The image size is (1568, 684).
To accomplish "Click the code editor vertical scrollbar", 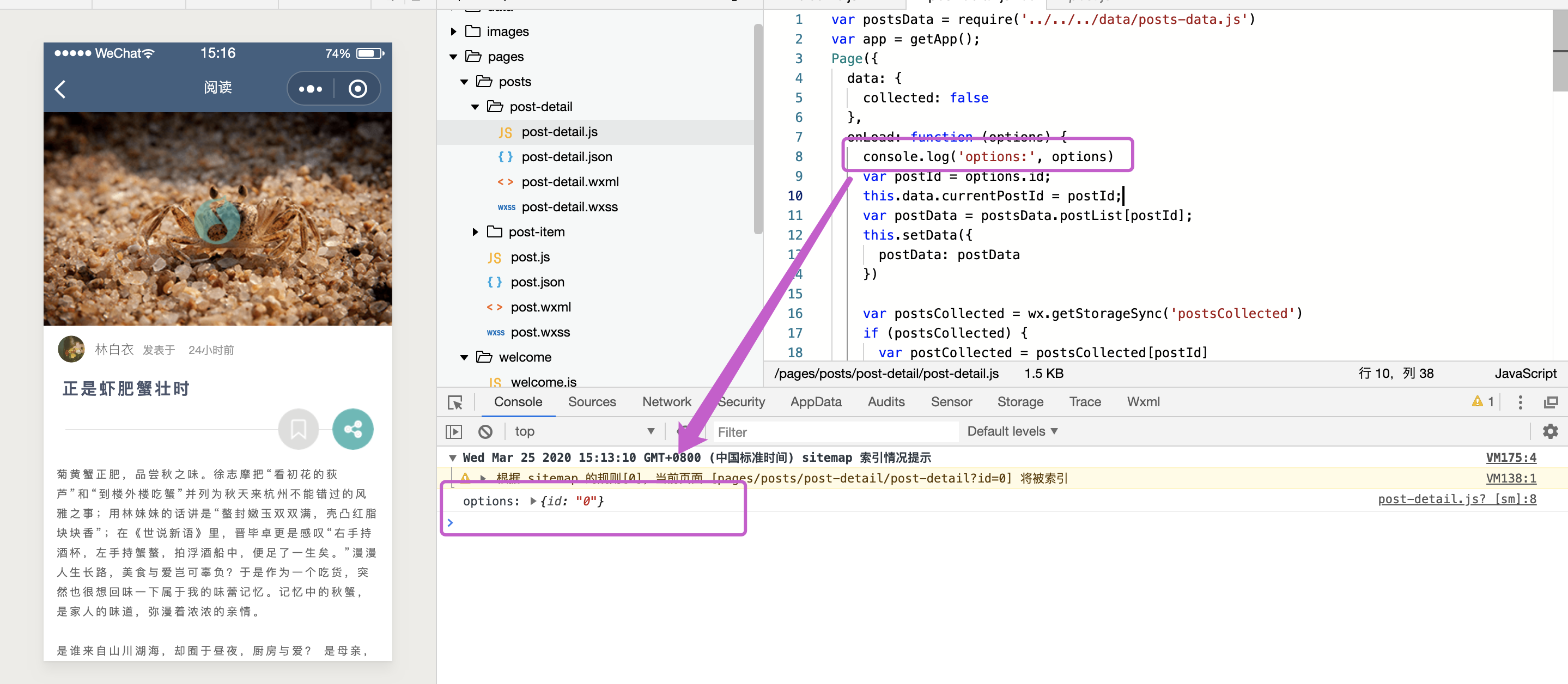I will click(1560, 50).
